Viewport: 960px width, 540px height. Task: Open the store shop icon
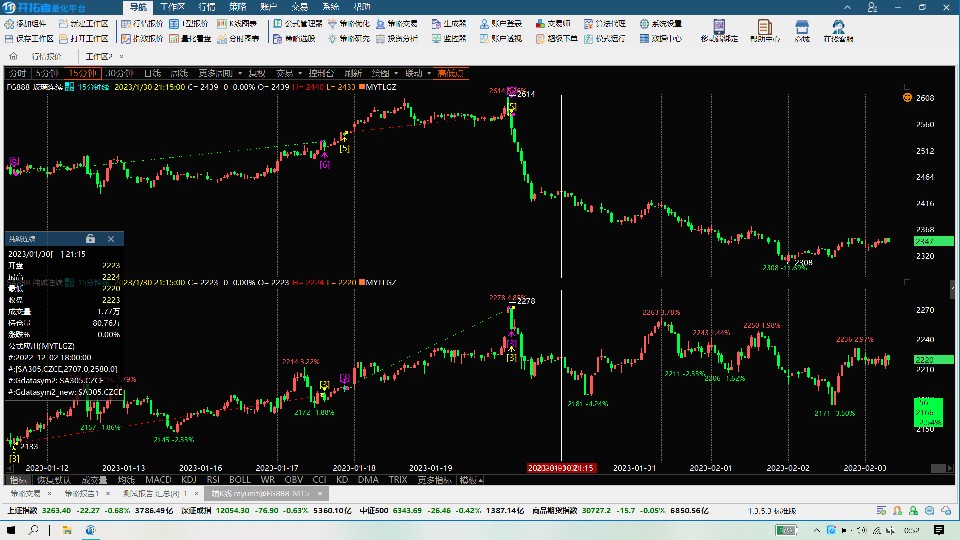point(801,26)
